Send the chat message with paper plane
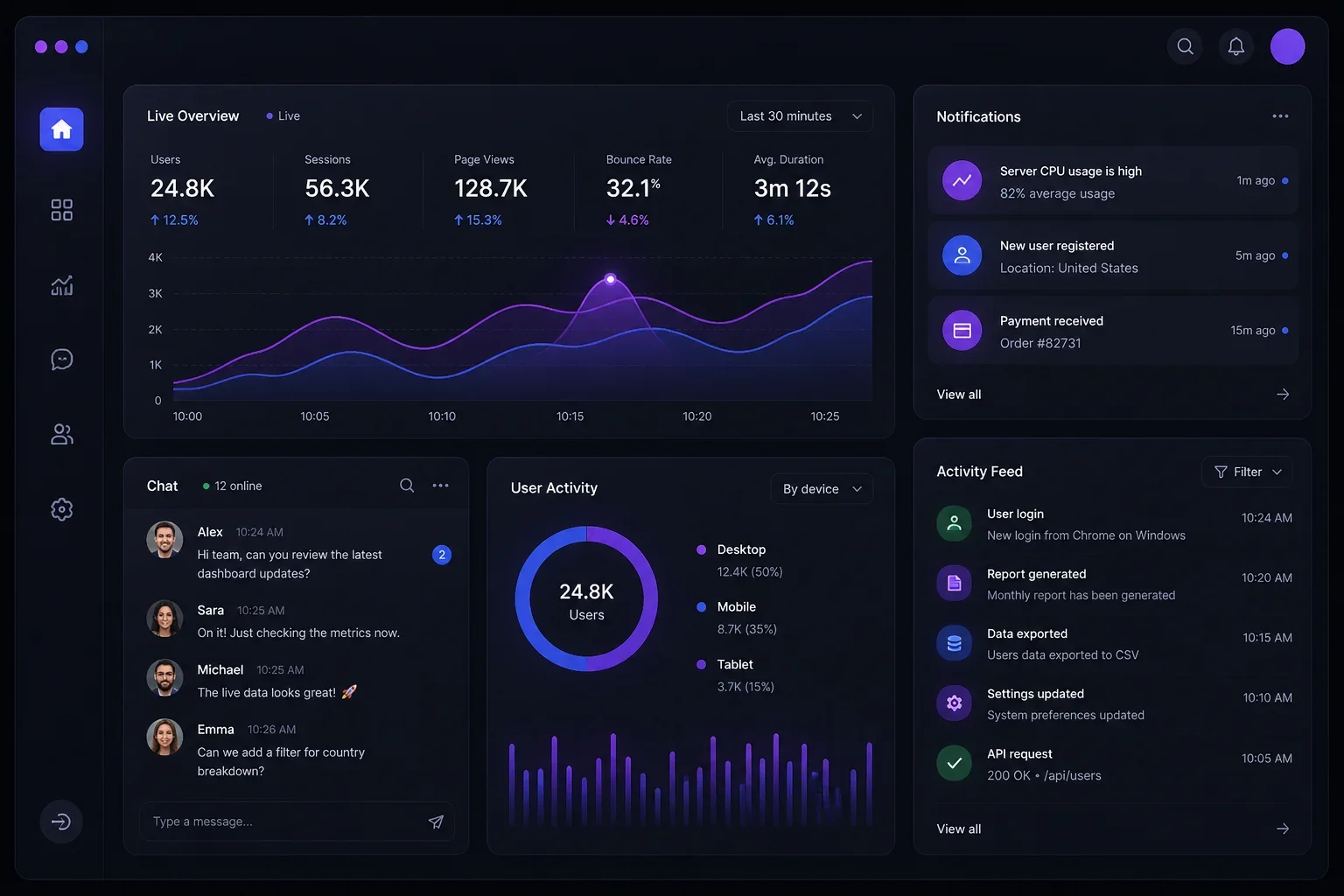Viewport: 1344px width, 896px height. (436, 822)
